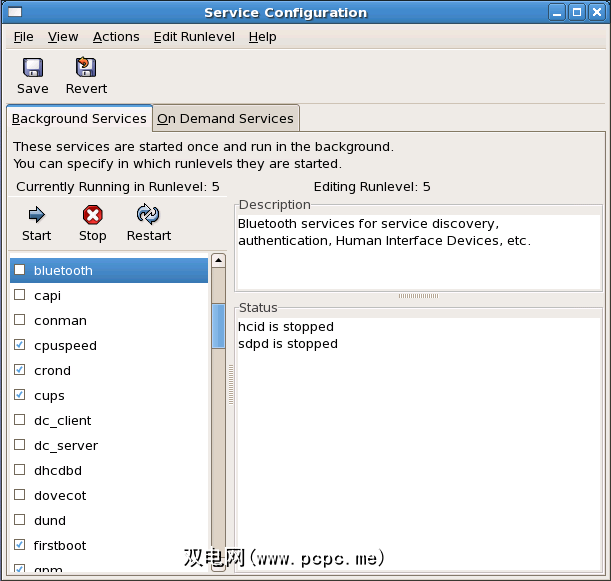
Task: Click the Restart service icon
Action: pos(148,214)
